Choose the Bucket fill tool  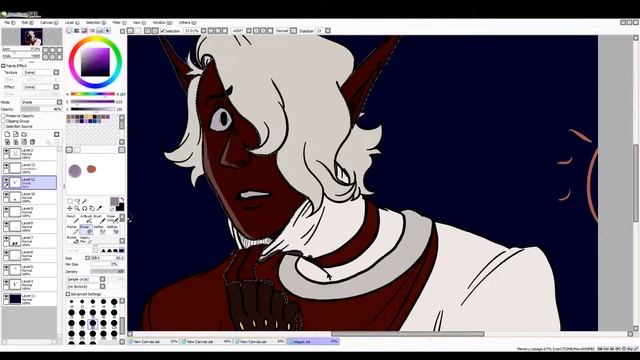(72, 240)
